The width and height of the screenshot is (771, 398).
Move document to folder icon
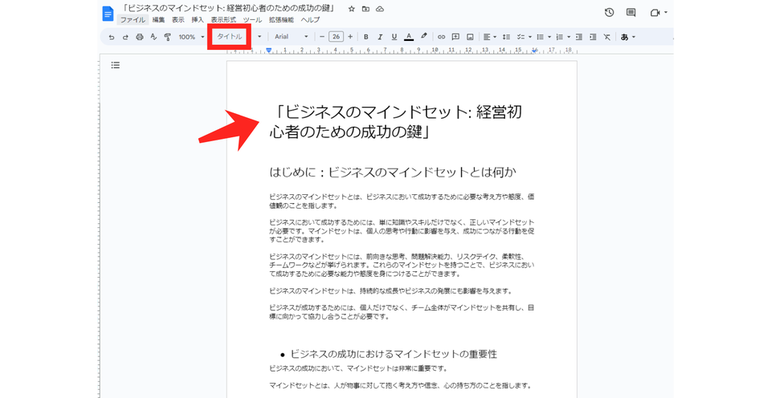point(365,9)
